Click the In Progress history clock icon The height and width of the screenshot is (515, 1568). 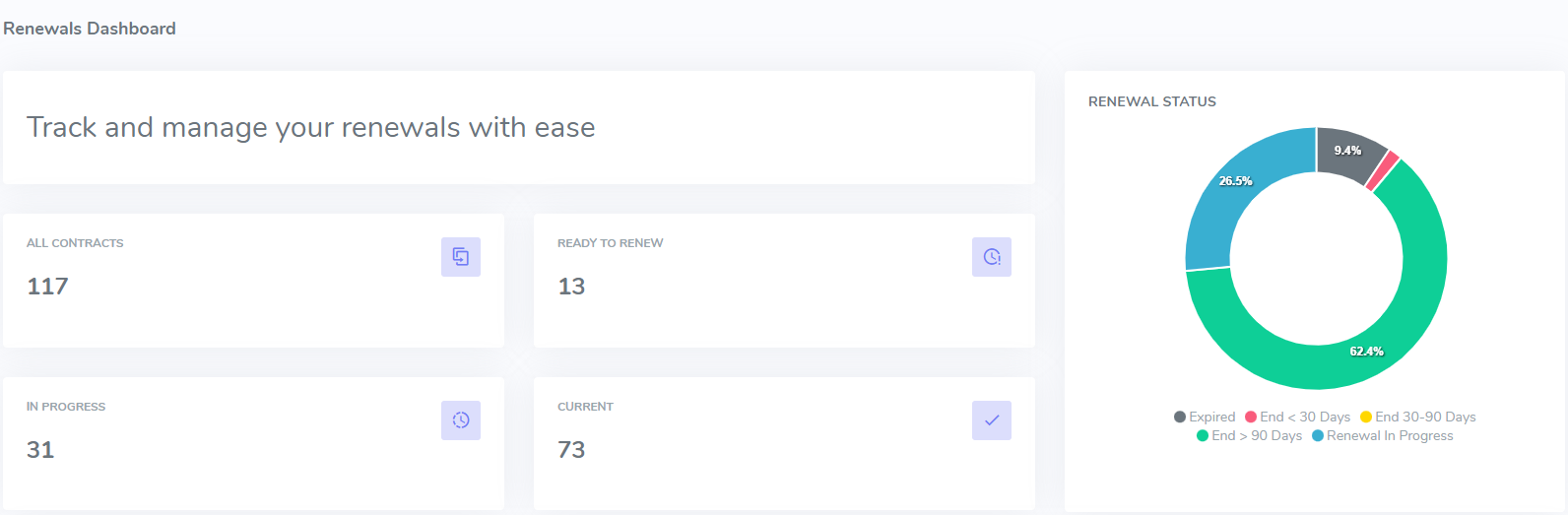click(x=460, y=420)
